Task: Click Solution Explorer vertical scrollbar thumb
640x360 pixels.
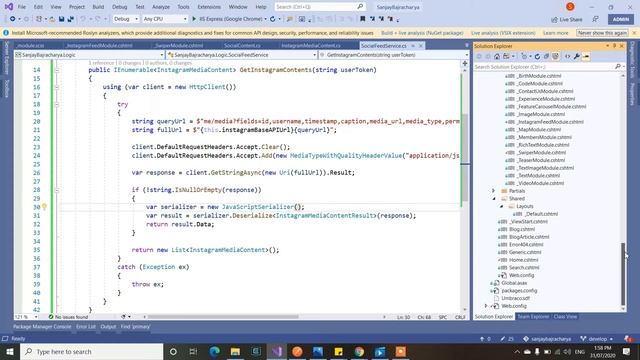Action: 623,274
